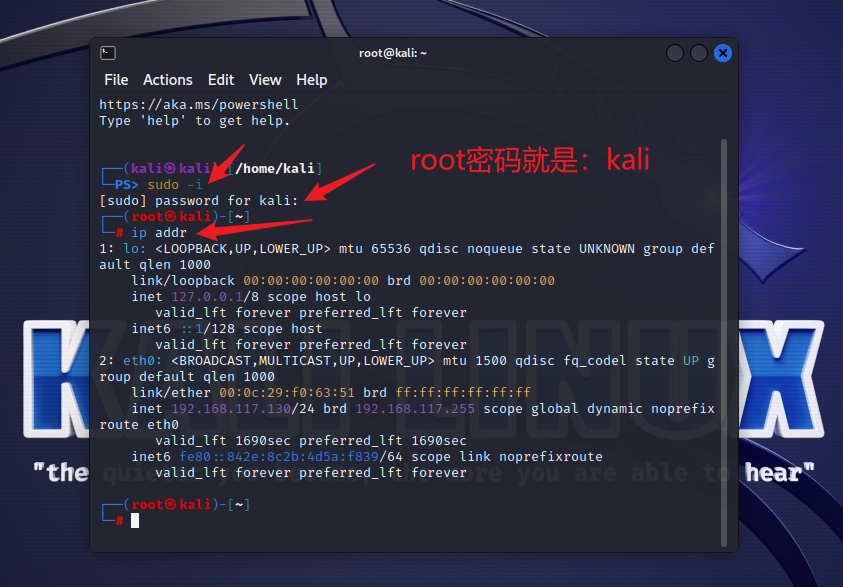Click the green 'UP' state of eth0

click(x=691, y=361)
